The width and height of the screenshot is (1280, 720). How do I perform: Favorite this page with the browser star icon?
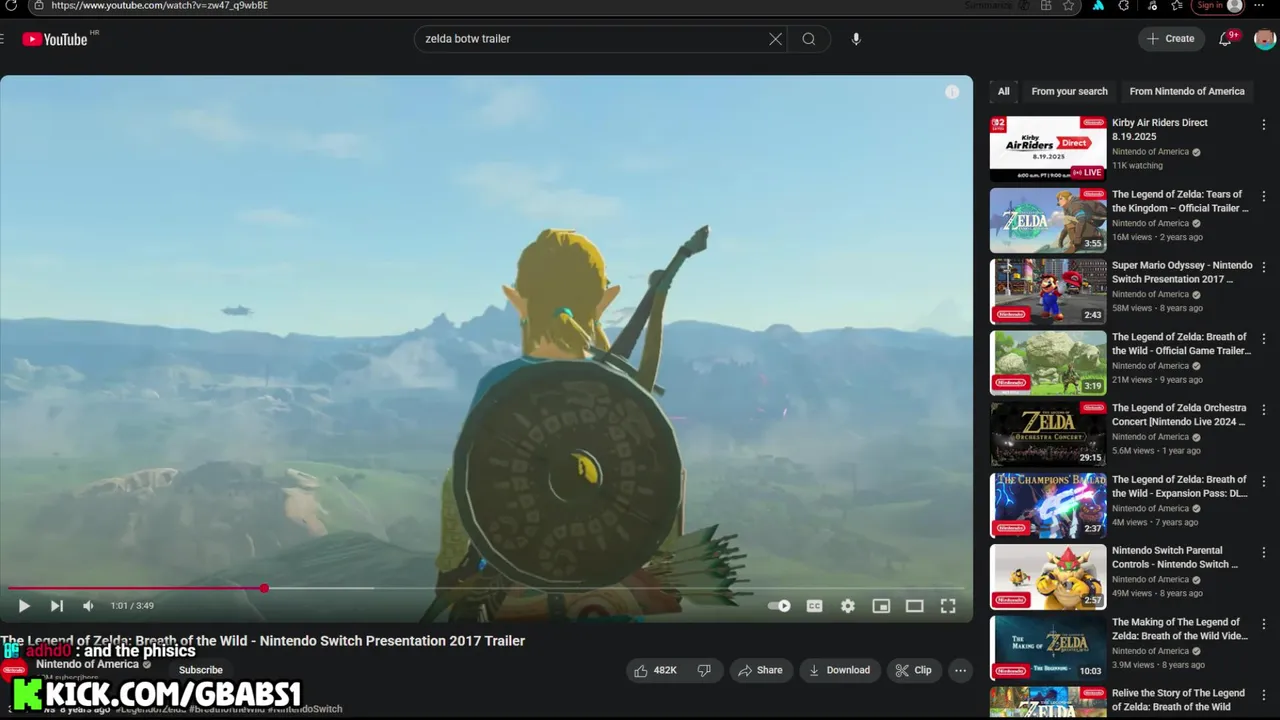tap(1068, 5)
